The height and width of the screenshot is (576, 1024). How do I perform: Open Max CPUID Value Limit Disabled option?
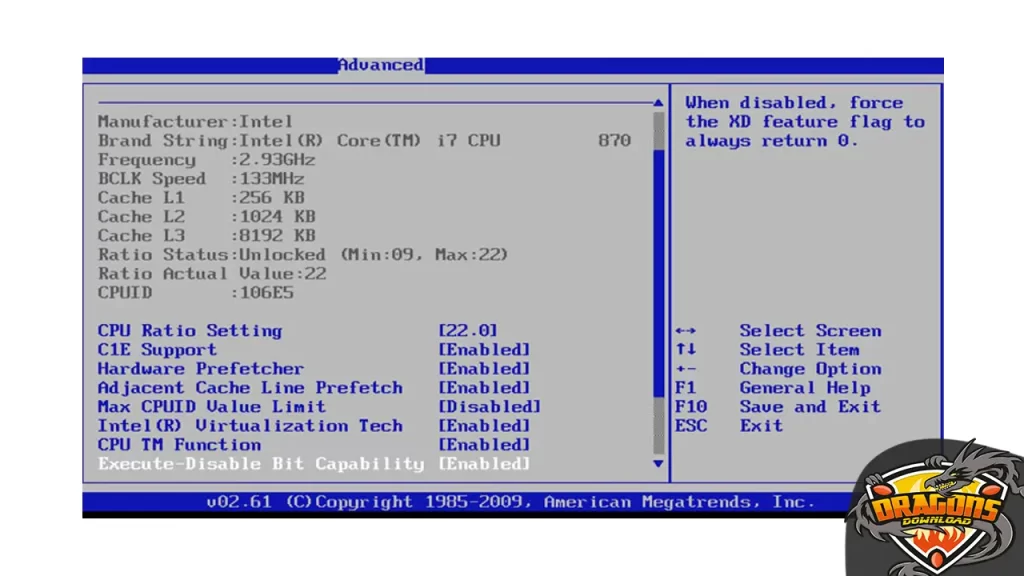click(489, 407)
